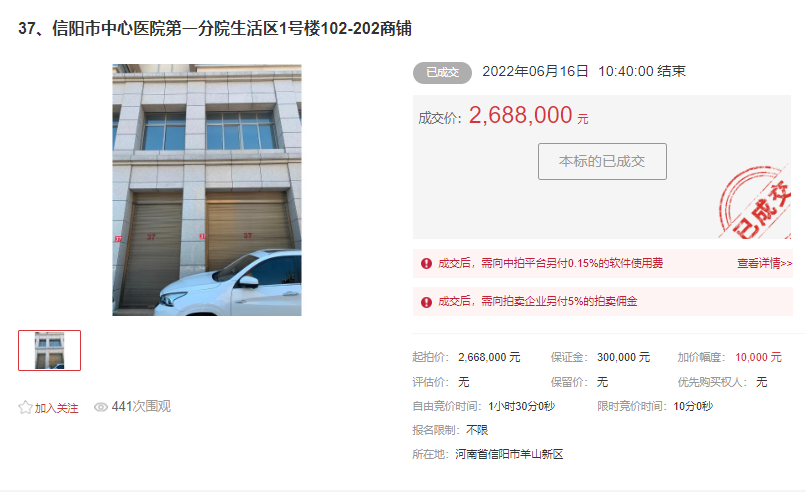
Task: Click the 300,000 元 deposit value
Action: (623, 357)
